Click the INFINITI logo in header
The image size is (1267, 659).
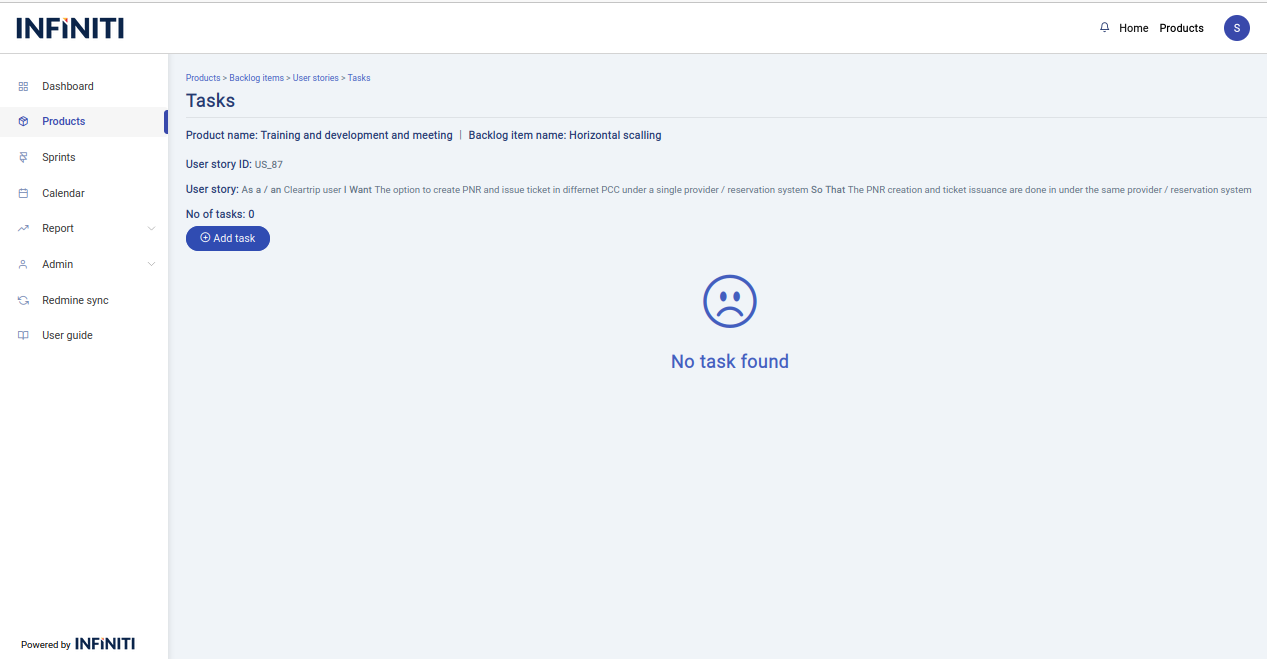click(70, 28)
